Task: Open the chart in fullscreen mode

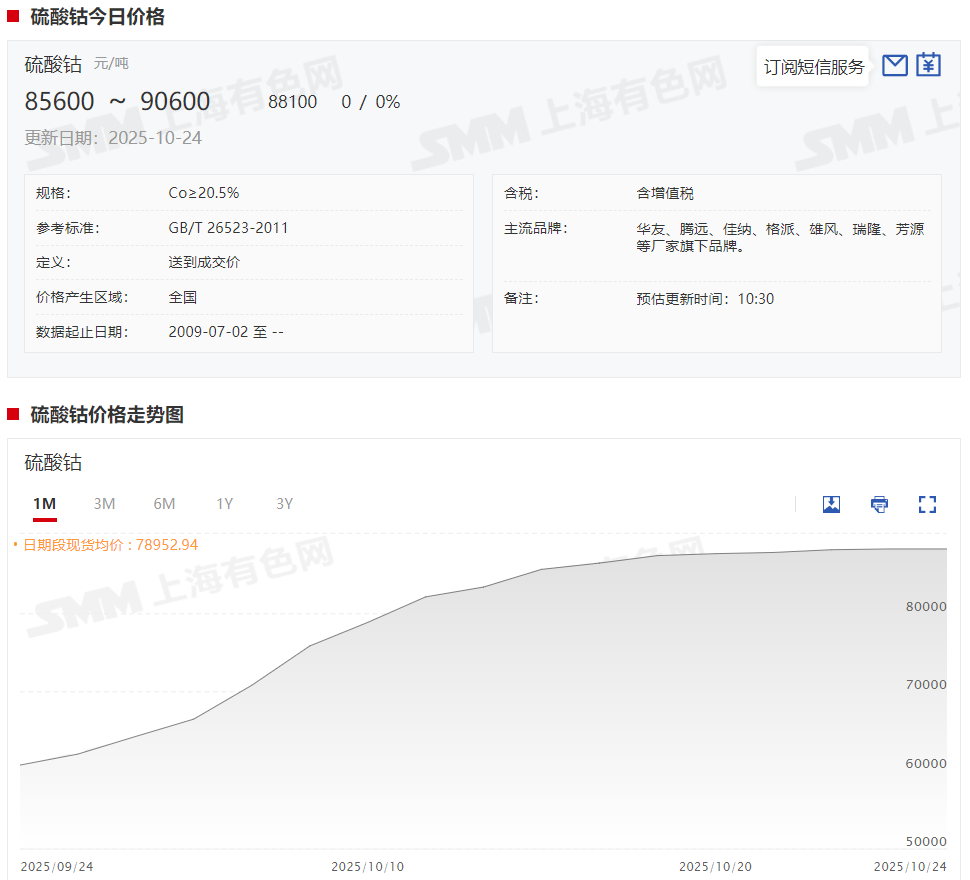Action: (927, 504)
